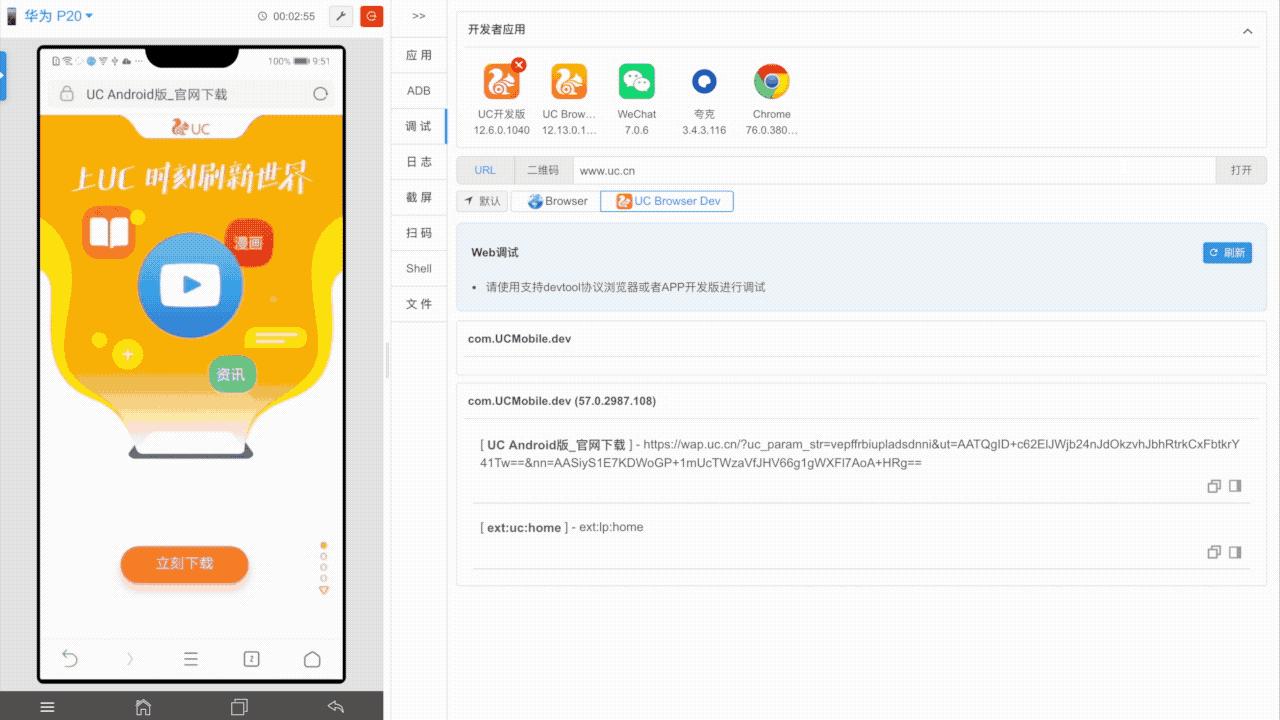Click the Android home key below phone
Screen dimensions: 1280x720
point(143,707)
